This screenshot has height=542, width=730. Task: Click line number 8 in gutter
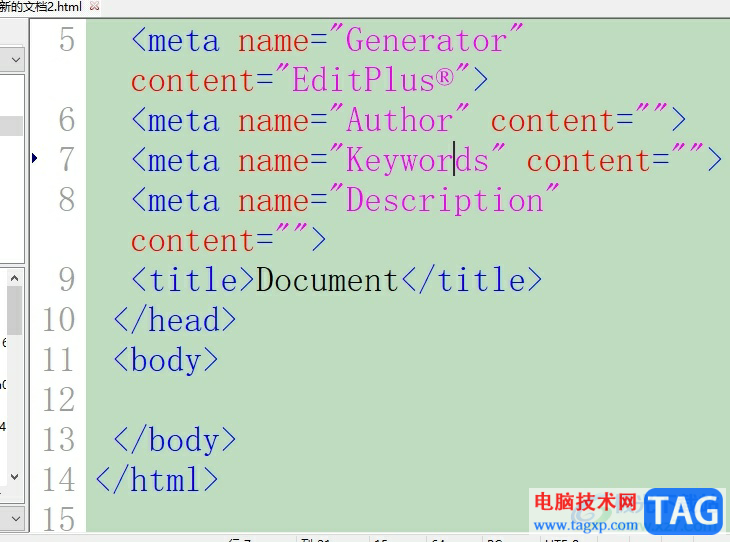coord(67,200)
